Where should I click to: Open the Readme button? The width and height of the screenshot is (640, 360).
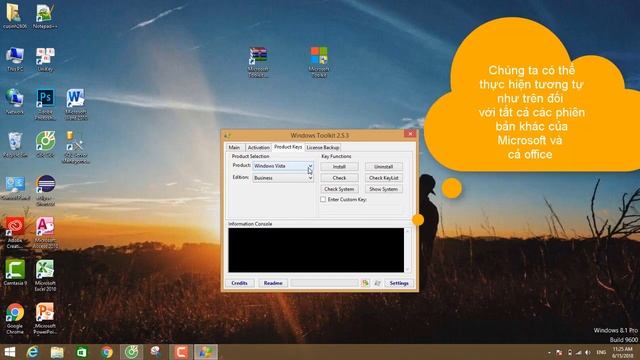(273, 283)
